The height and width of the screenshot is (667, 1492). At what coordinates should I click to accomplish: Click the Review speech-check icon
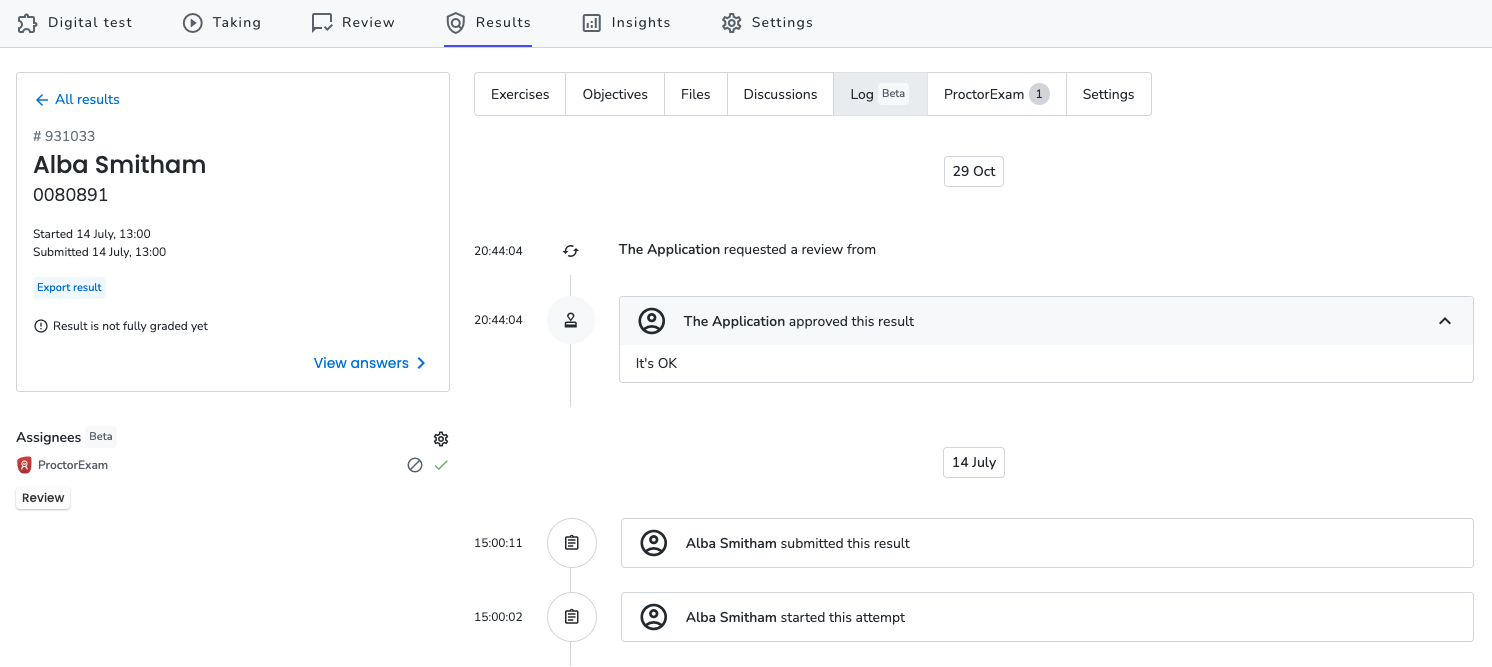click(x=322, y=22)
